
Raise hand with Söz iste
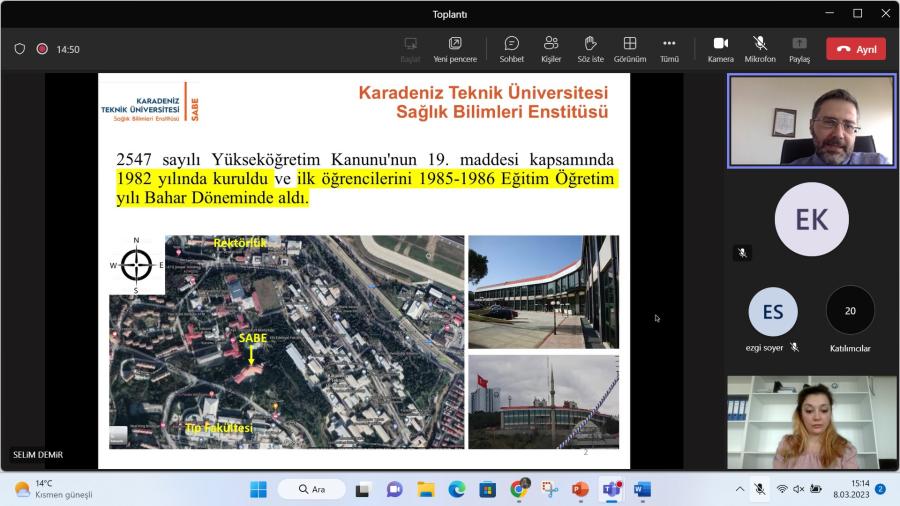pyautogui.click(x=590, y=49)
